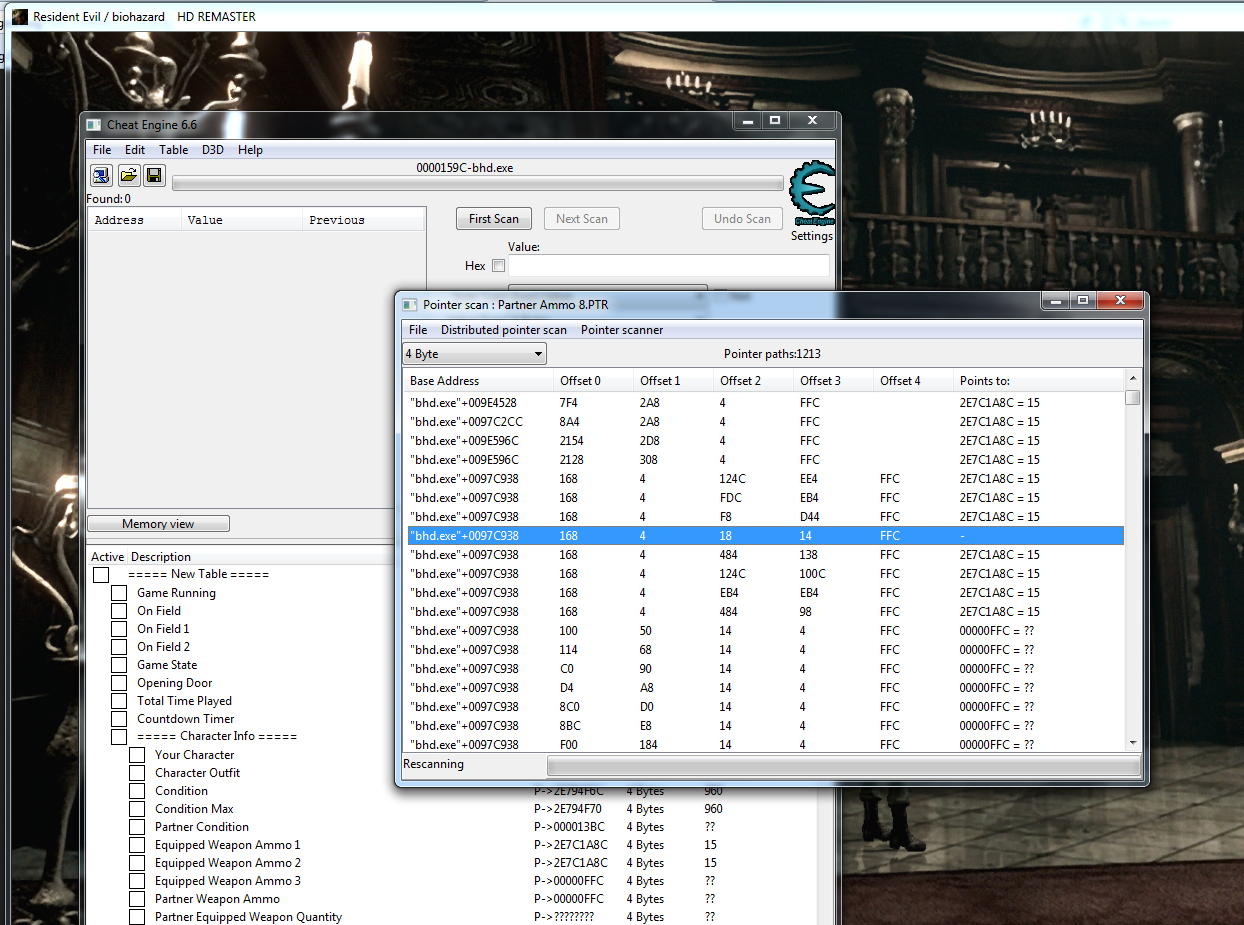1244x925 pixels.
Task: Tick the Condition Max checkbox
Action: [x=137, y=809]
